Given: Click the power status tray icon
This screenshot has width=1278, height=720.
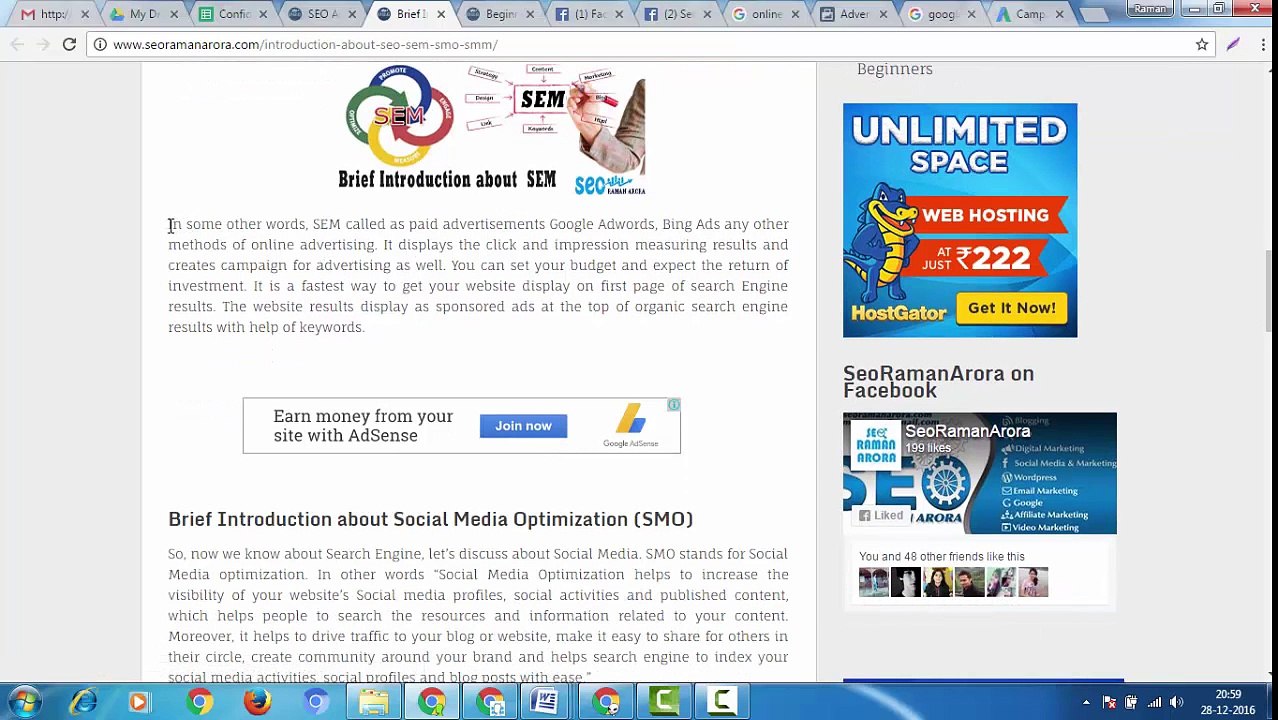Looking at the screenshot, I should point(1131,702).
